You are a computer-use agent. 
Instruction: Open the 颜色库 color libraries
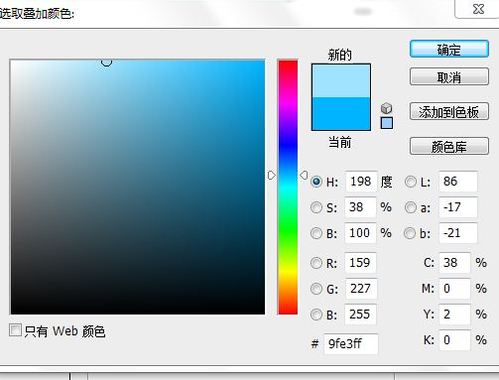(x=449, y=146)
